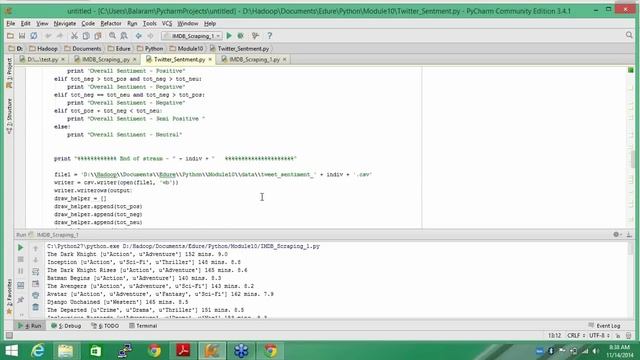This screenshot has width=640, height=360.
Task: Click the navigate Back arrow icon
Action: [x=139, y=36]
